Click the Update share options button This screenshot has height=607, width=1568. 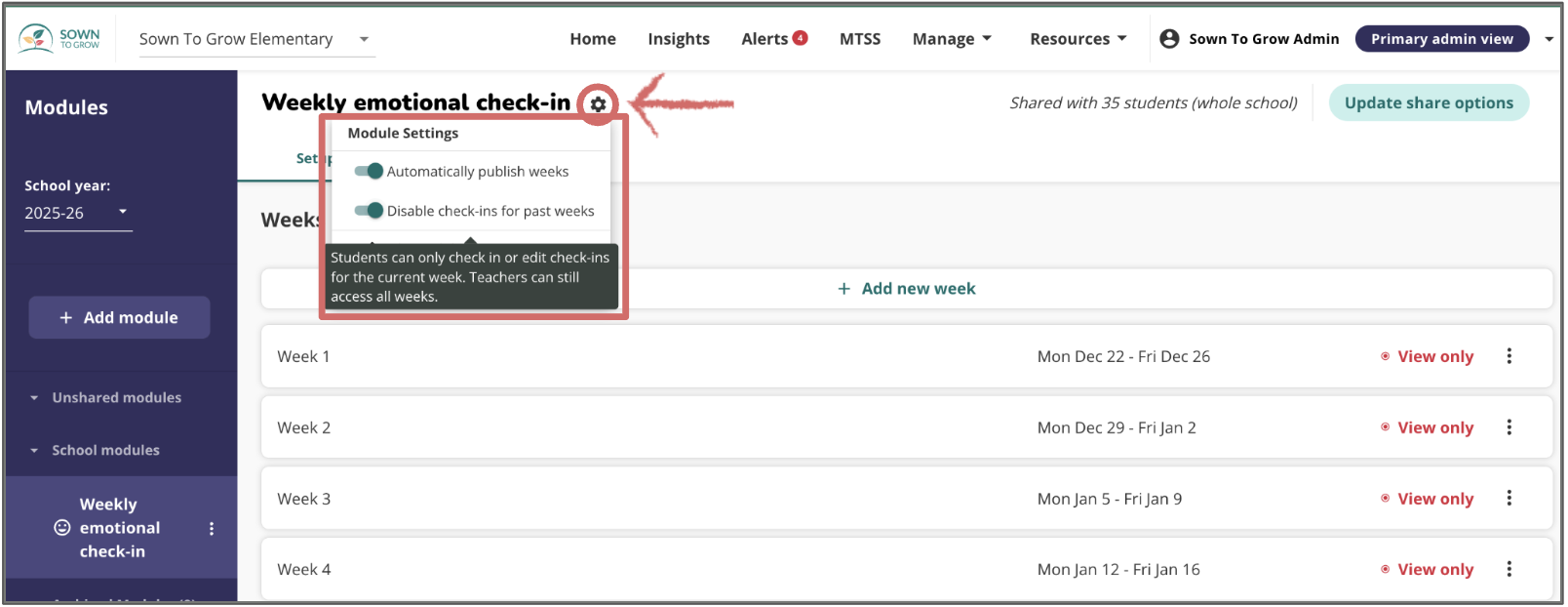click(x=1428, y=103)
